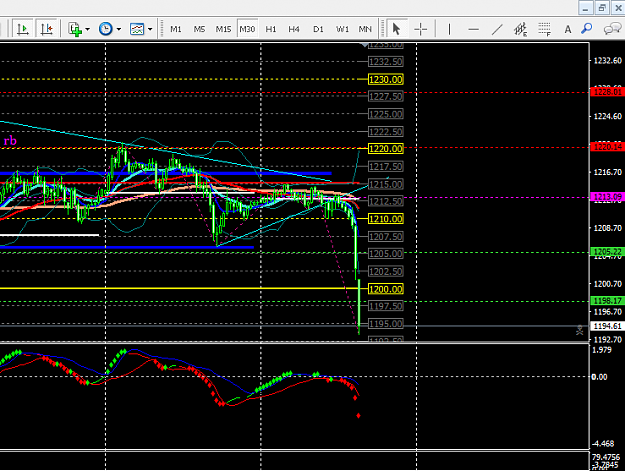Switch to the M1 timeframe
This screenshot has height=471, width=625.
(x=176, y=29)
